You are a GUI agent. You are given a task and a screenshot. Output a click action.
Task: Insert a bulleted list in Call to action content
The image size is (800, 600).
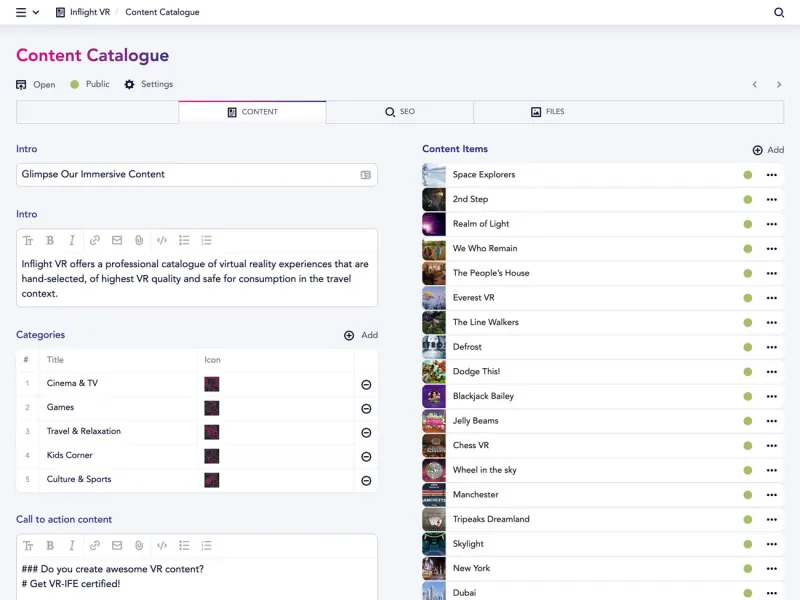click(x=184, y=545)
